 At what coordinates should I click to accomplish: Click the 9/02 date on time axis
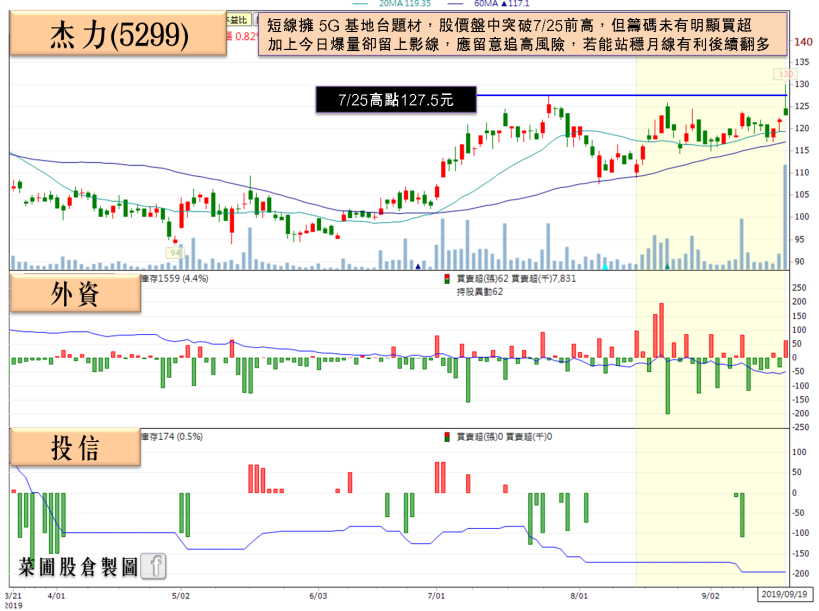(x=710, y=596)
